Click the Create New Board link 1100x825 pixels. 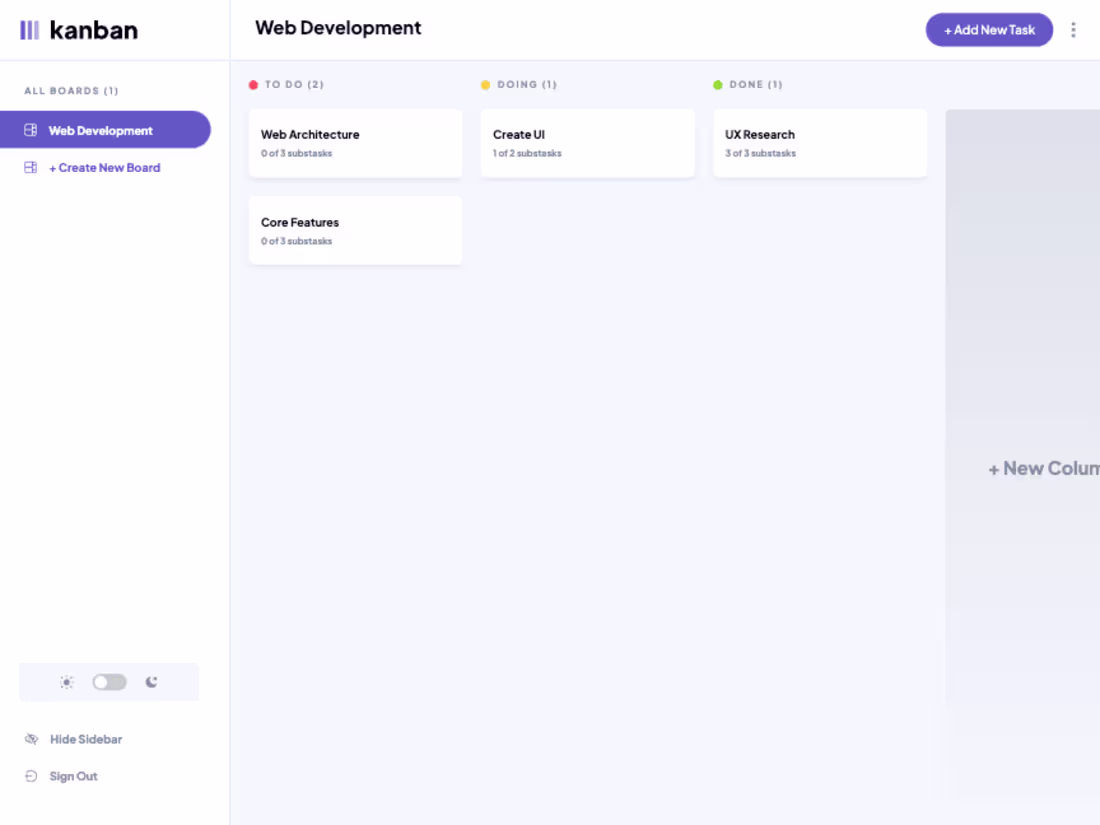tap(105, 168)
